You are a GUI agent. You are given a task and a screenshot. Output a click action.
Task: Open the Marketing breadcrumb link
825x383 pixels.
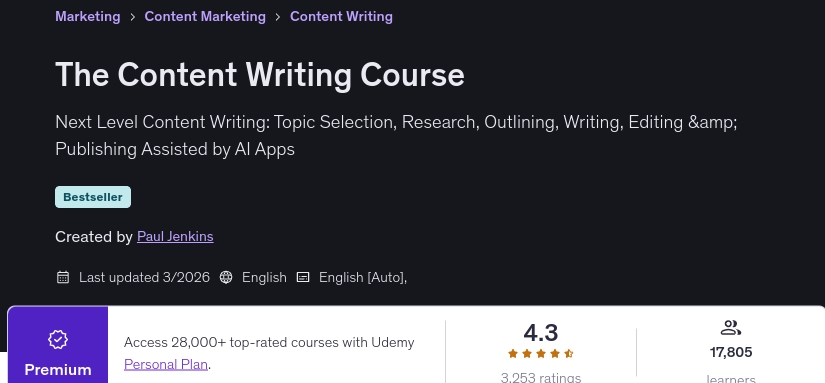[87, 16]
